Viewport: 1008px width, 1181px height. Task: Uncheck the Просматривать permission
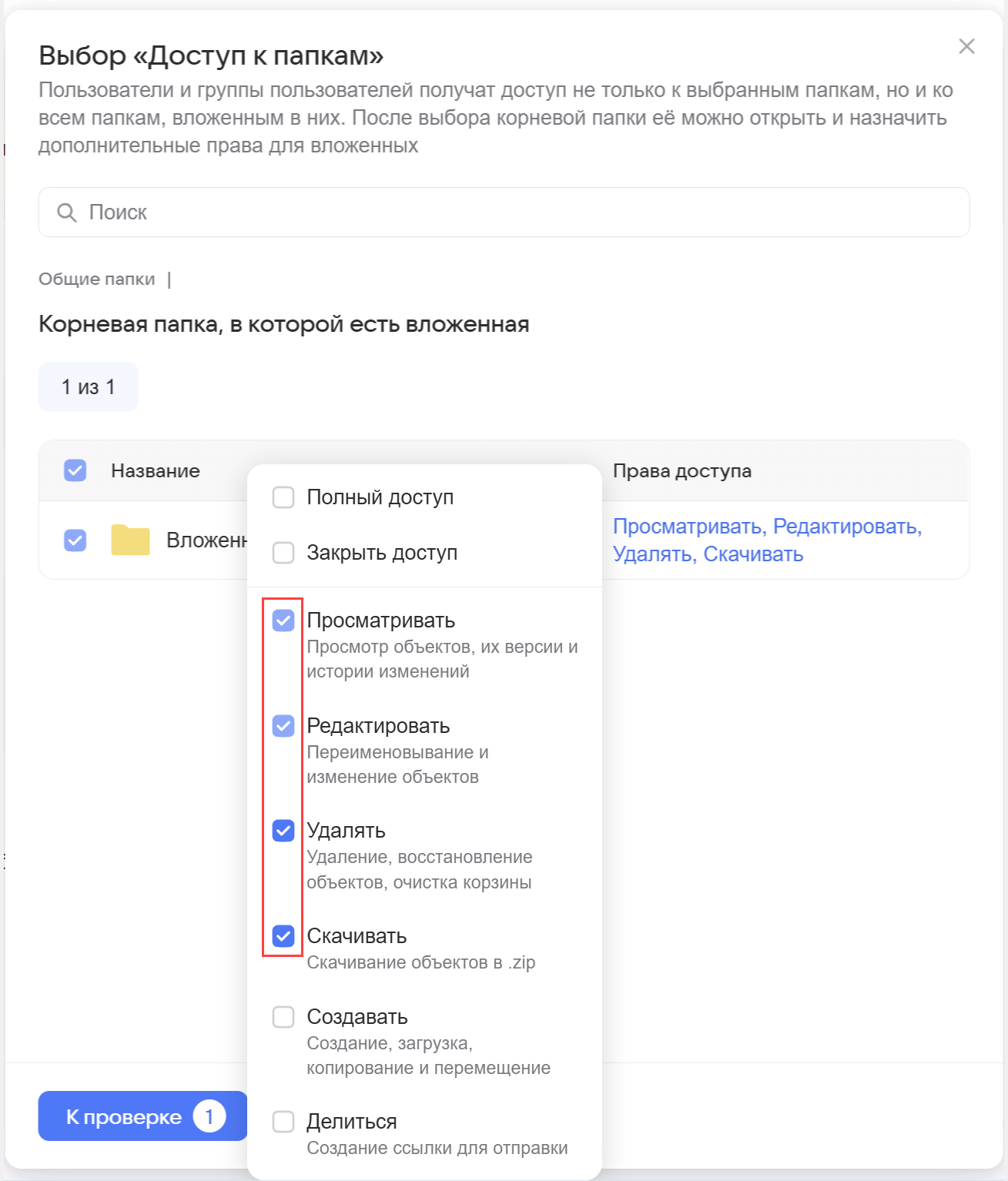(x=283, y=621)
